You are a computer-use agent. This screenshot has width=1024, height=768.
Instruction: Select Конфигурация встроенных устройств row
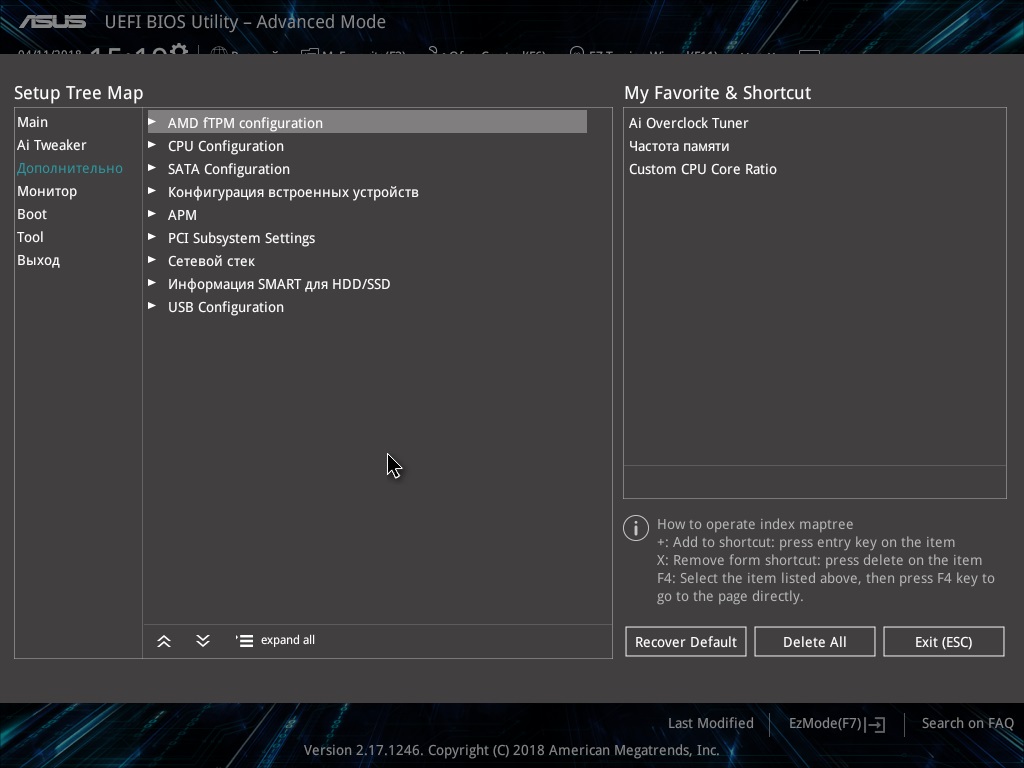[367, 192]
